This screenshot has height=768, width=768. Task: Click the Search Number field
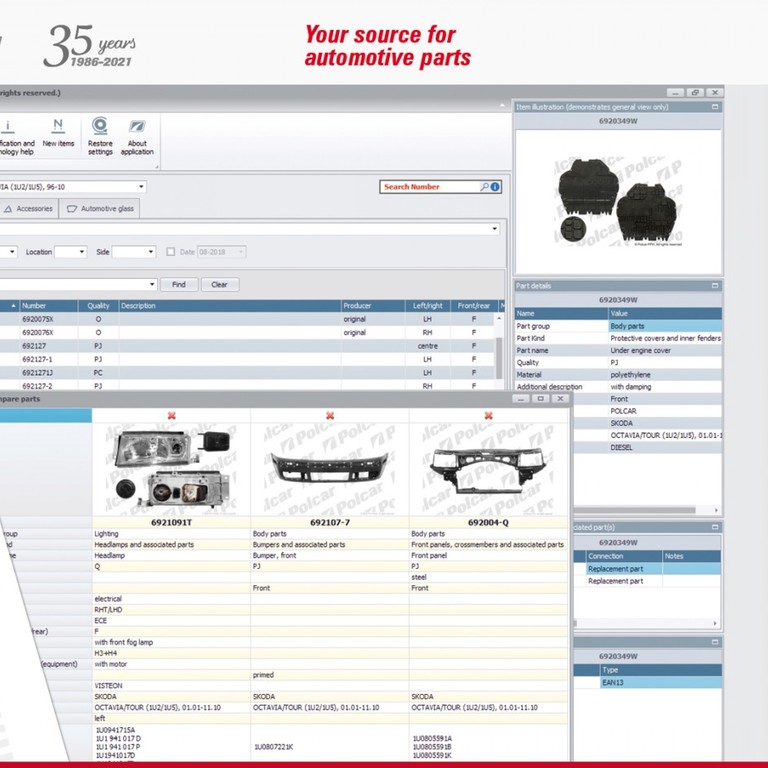coord(430,187)
